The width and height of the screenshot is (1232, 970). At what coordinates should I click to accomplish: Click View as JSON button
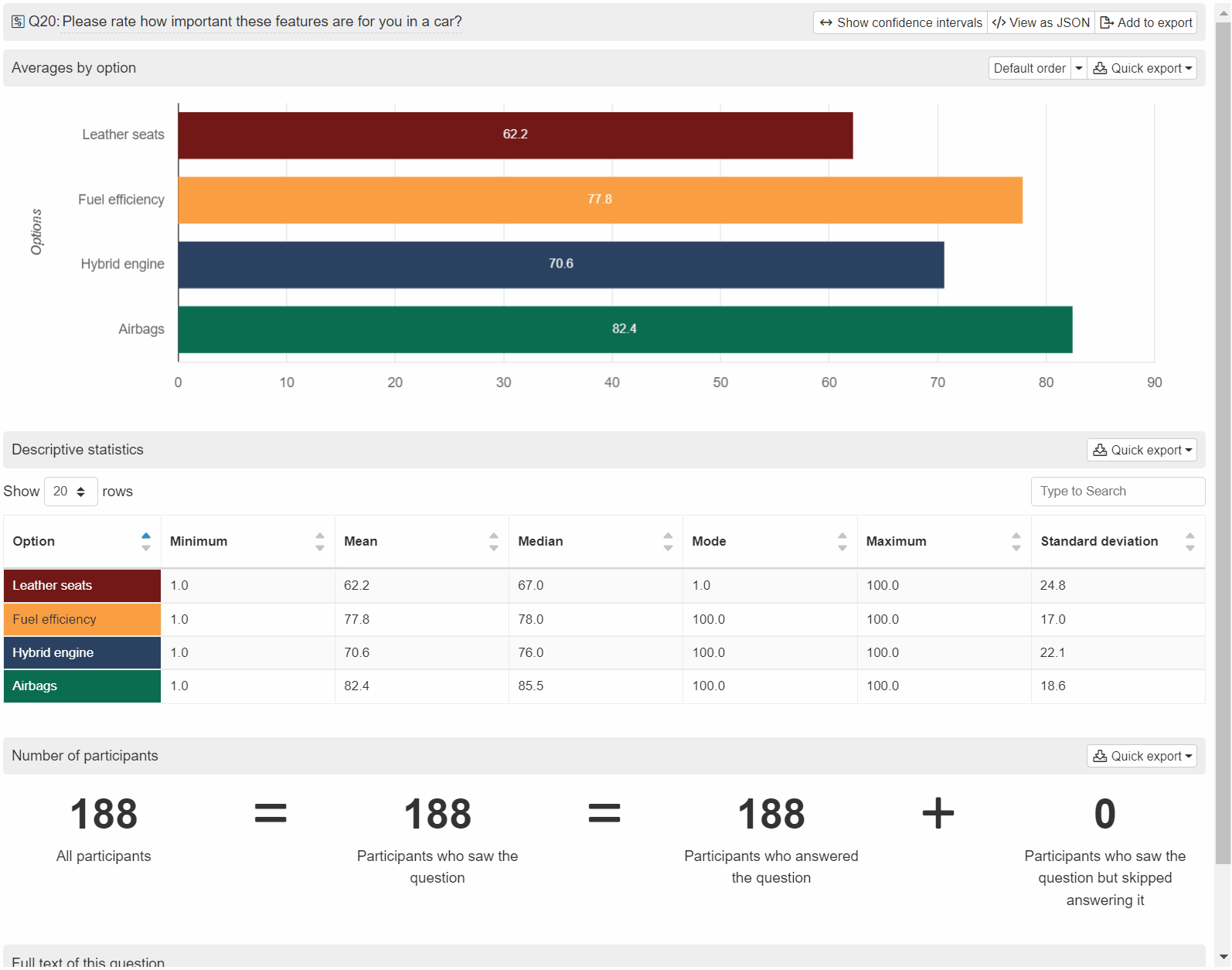point(1041,22)
